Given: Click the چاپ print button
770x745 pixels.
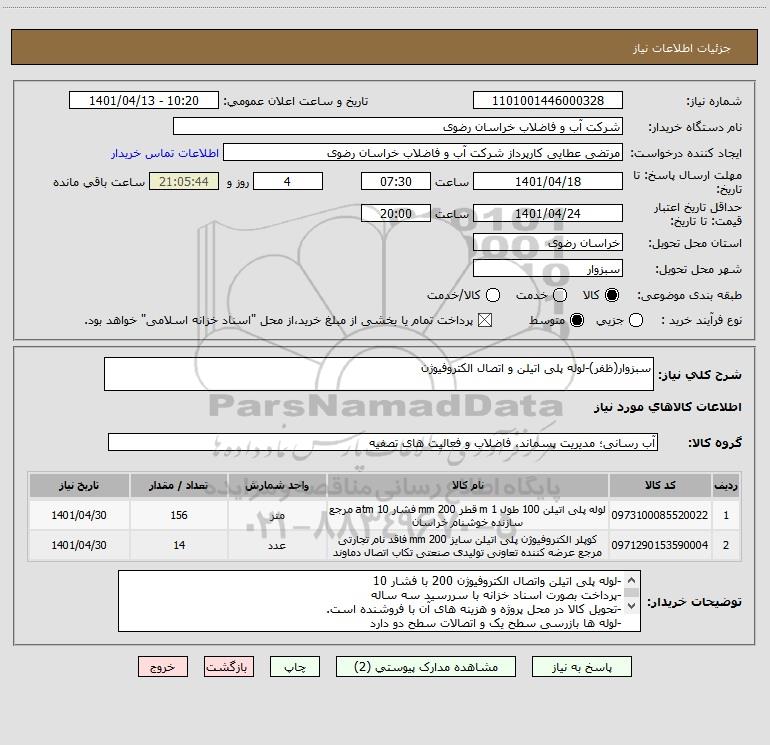Looking at the screenshot, I should coord(295,667).
